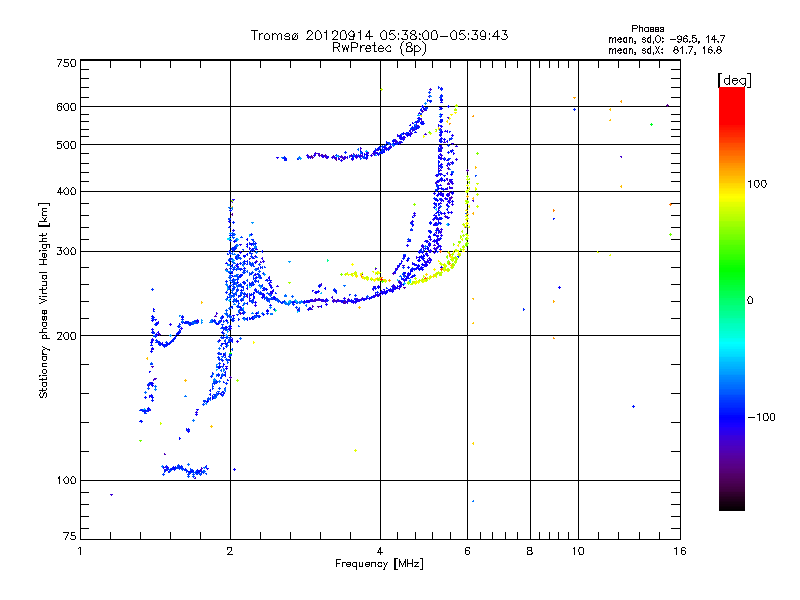Image resolution: width=800 pixels, height=600 pixels.
Task: Click the x-axis tick label '8'
Action: [530, 551]
